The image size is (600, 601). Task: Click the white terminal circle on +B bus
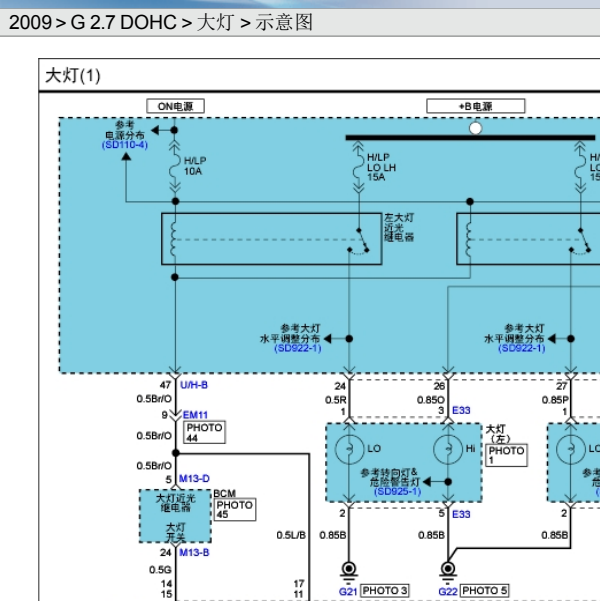475,128
